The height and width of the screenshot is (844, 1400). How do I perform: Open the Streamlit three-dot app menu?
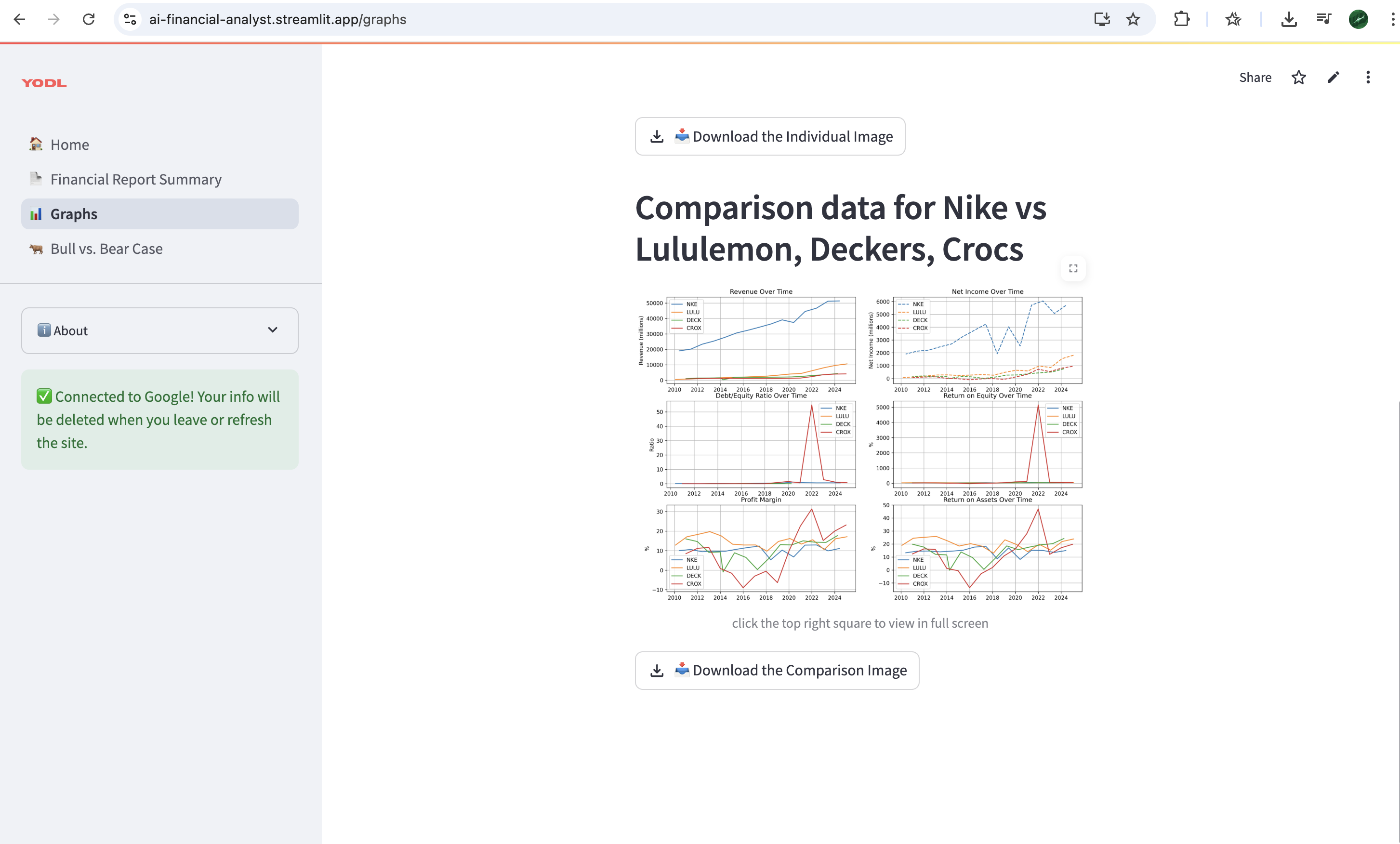pyautogui.click(x=1368, y=77)
